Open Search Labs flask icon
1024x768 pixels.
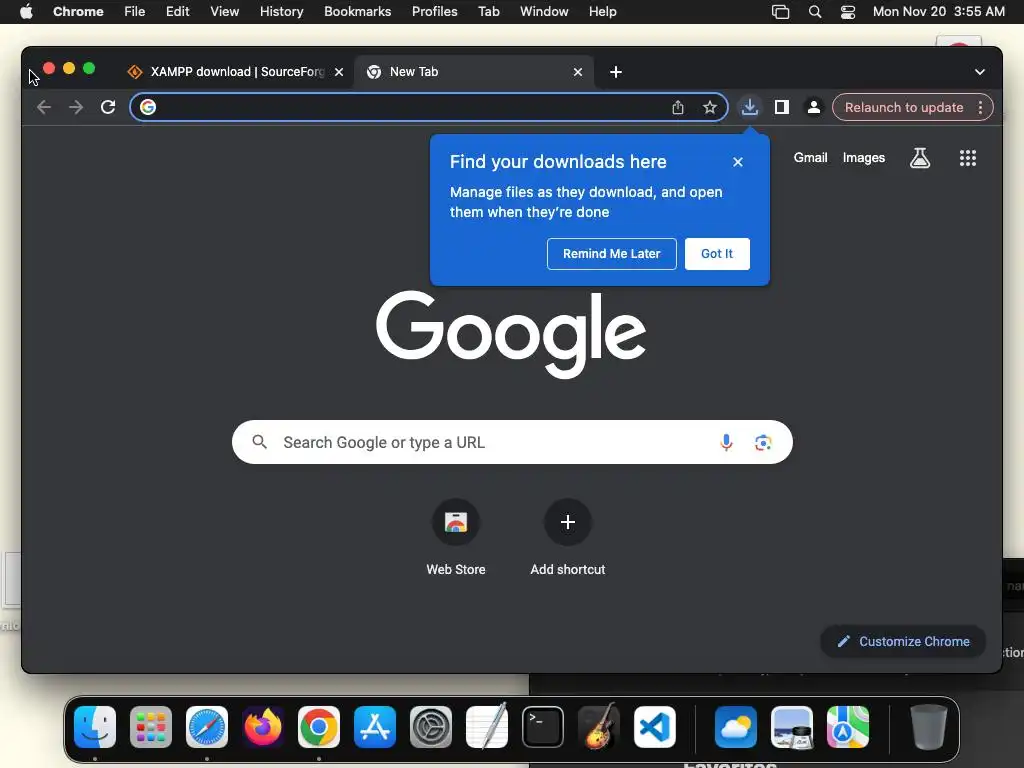click(920, 158)
